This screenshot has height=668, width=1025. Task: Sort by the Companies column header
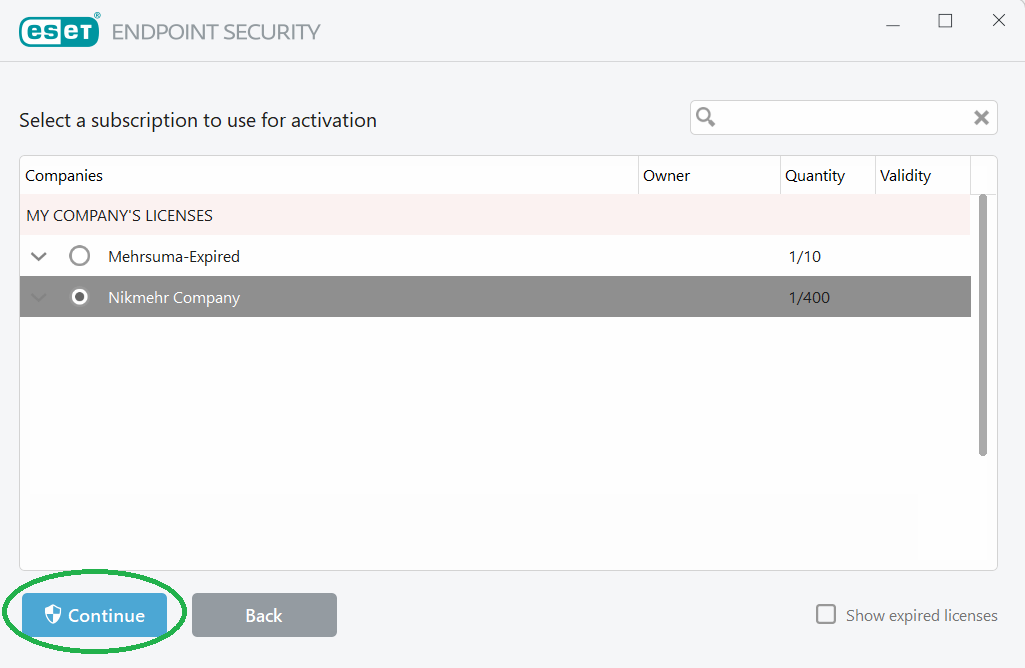64,176
